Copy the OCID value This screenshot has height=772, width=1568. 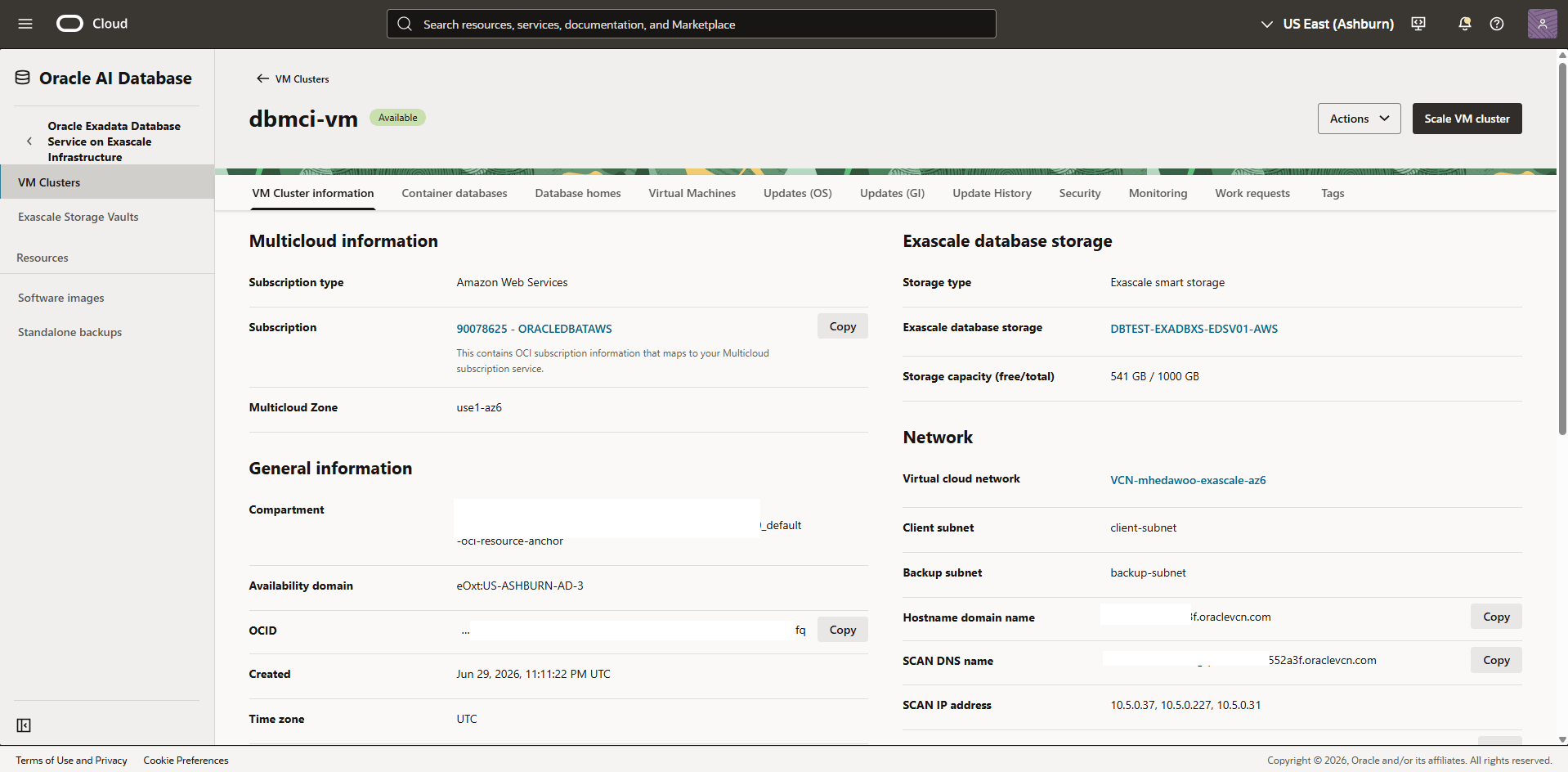point(843,630)
